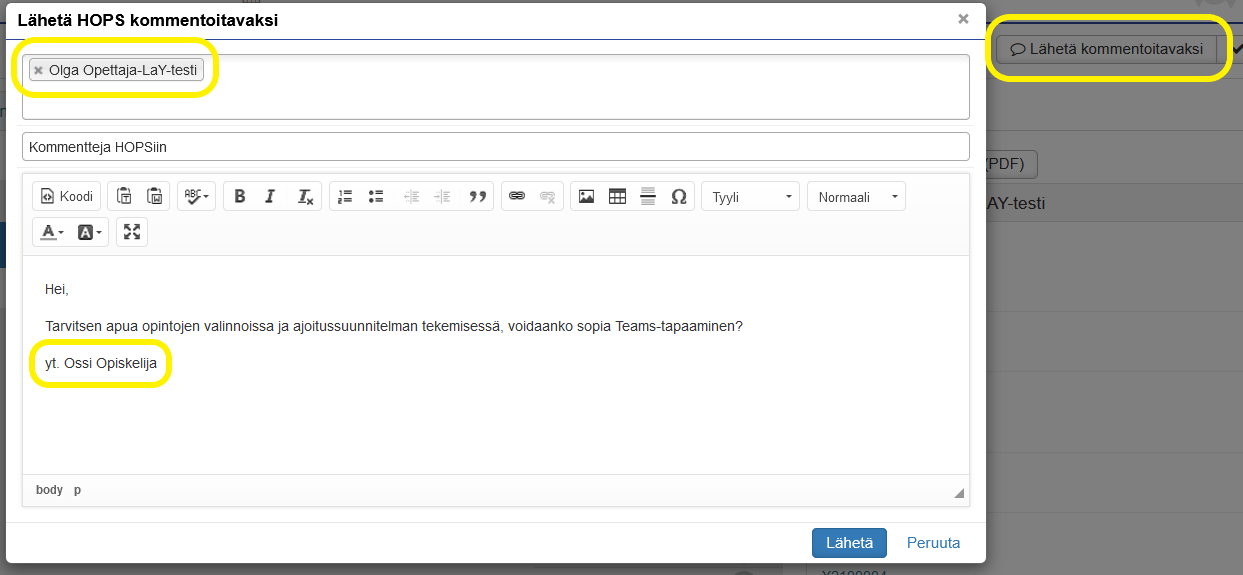Select p in the elements path
Screen dimensions: 1243x575
click(77, 490)
